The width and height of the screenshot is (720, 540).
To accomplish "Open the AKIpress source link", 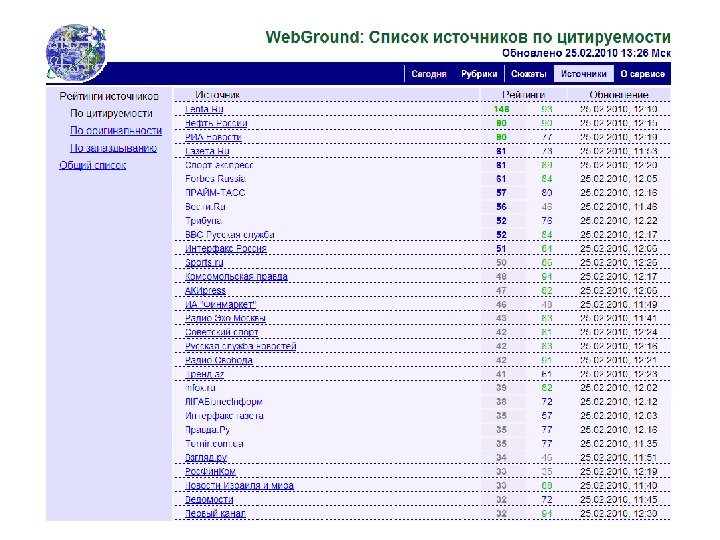I will (x=205, y=291).
